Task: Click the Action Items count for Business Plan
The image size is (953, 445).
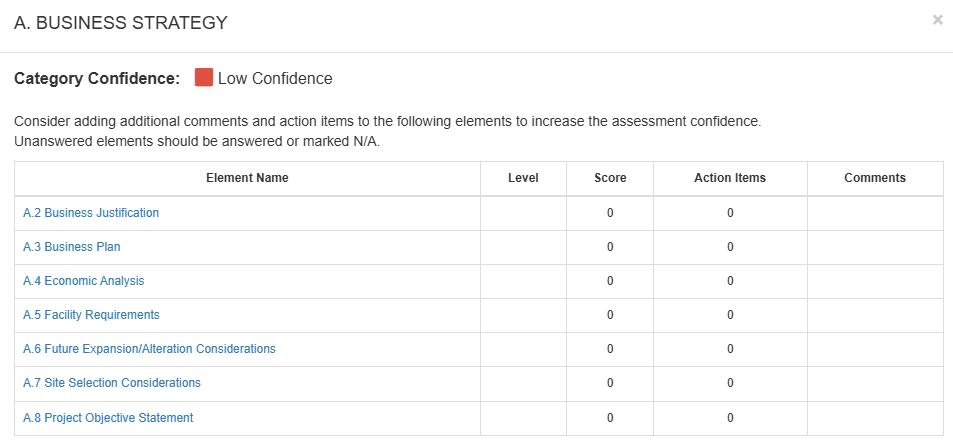Action: 730,247
